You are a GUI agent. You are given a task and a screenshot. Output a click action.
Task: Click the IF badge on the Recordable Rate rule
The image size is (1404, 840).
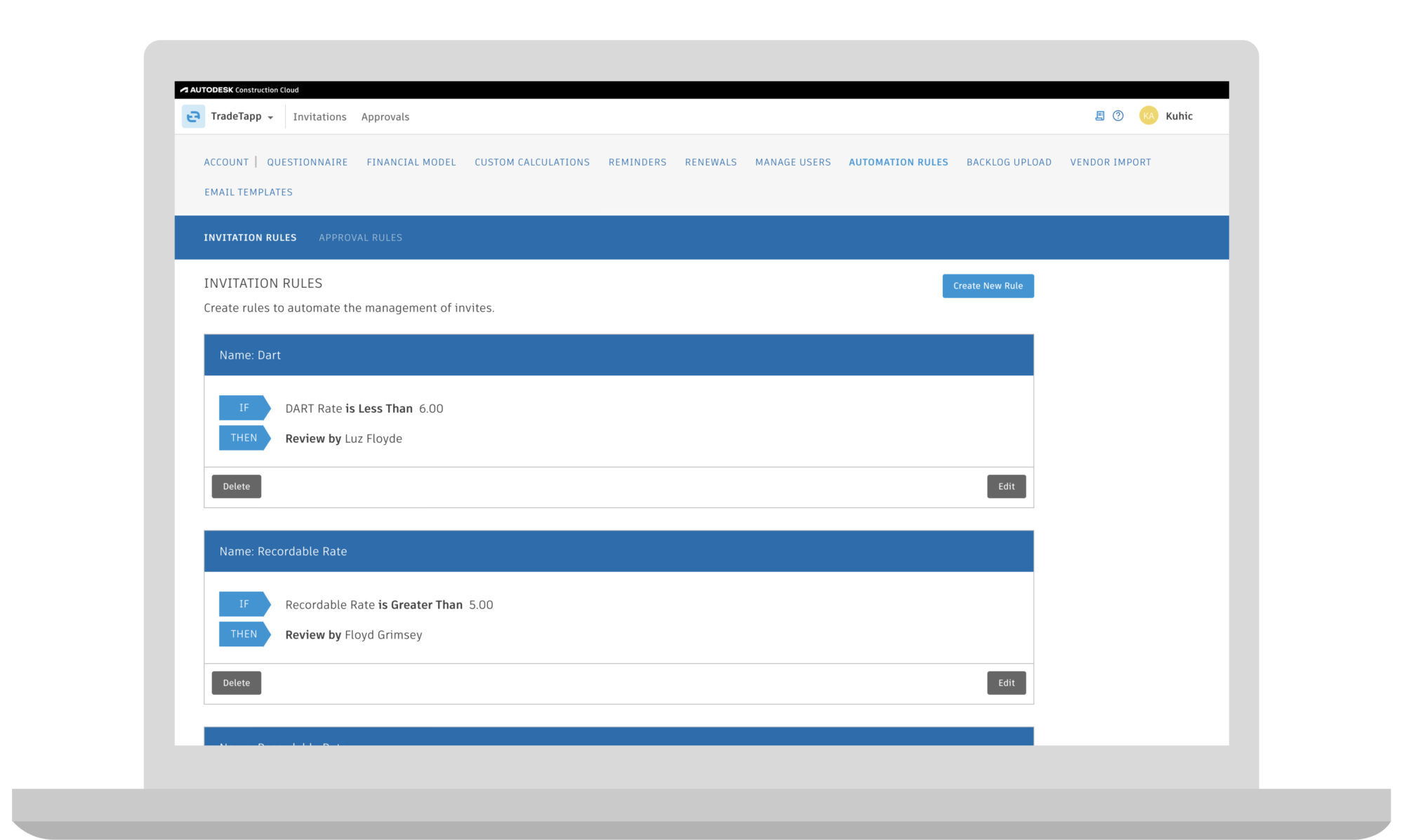[x=244, y=604]
